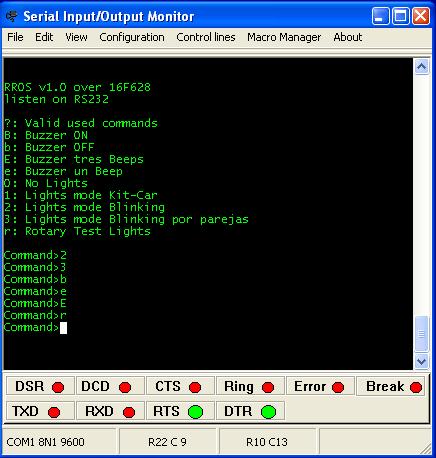Click the Ring indicator red LED
This screenshot has height=458, width=436.
point(268,387)
